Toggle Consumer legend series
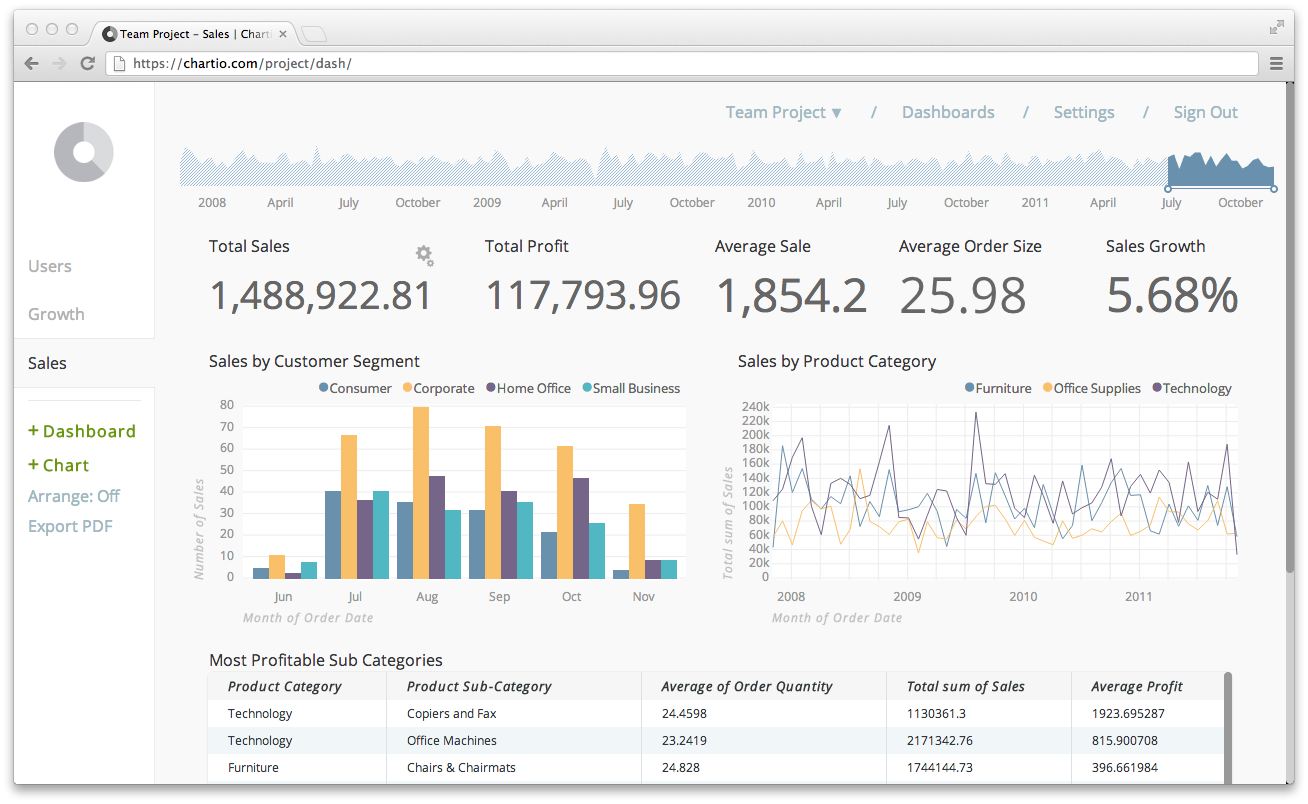Image resolution: width=1308 pixels, height=804 pixels. (355, 388)
